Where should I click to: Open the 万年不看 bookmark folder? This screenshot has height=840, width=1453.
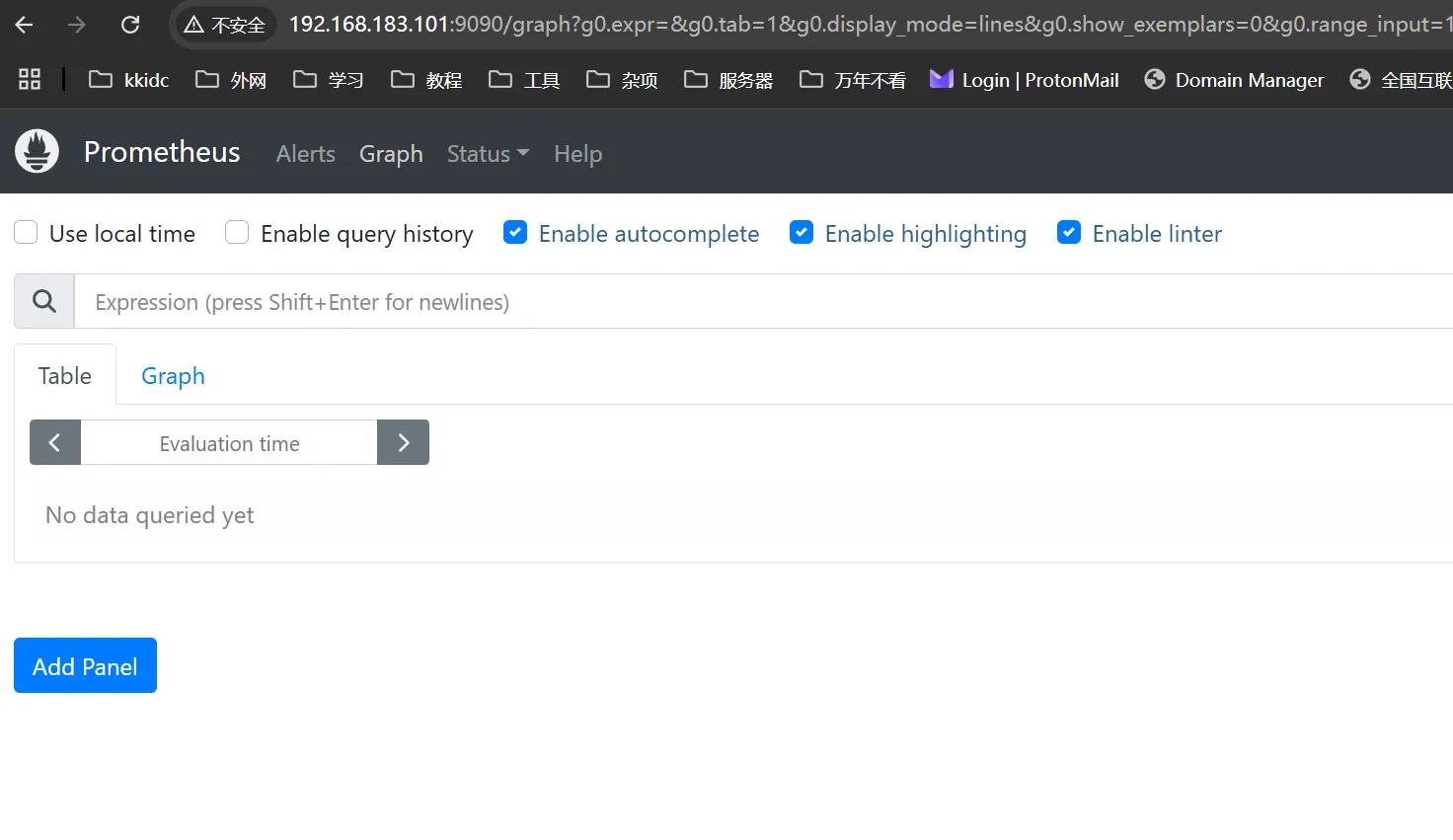click(x=853, y=79)
